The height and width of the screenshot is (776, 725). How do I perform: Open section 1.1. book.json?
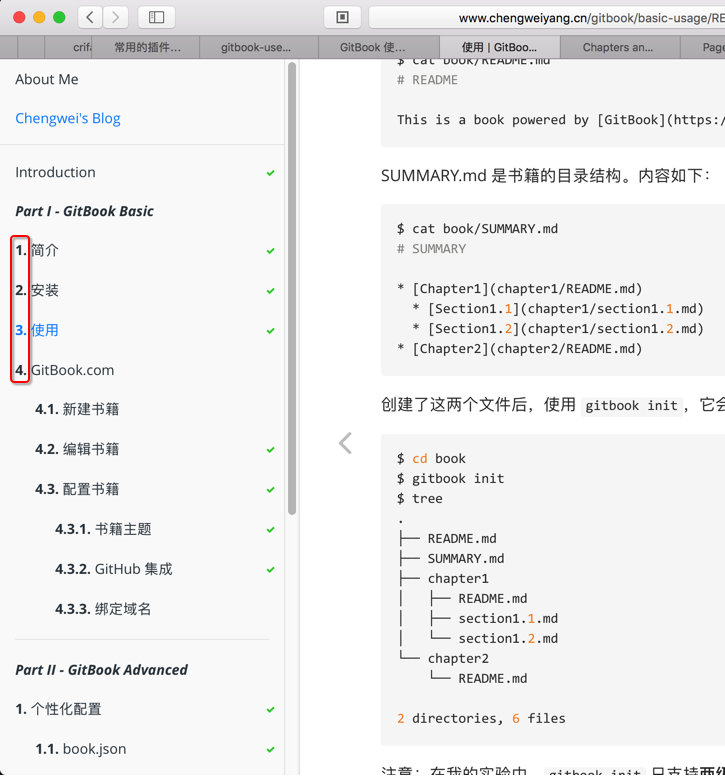[80, 749]
